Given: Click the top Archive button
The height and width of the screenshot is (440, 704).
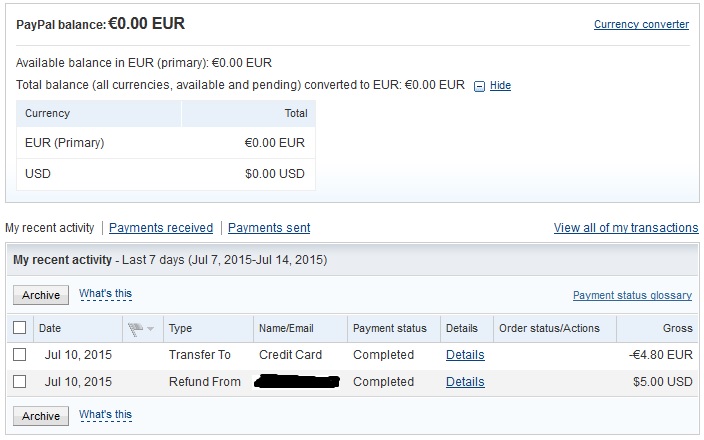Looking at the screenshot, I should pos(41,295).
